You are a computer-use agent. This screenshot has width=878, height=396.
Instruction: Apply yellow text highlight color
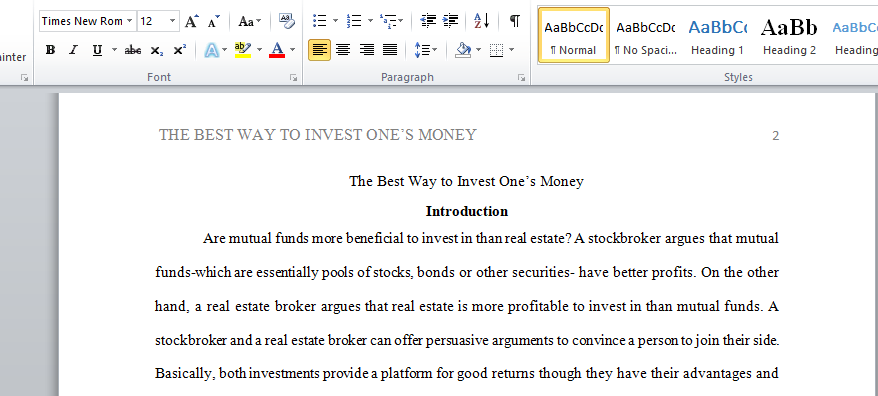[x=243, y=50]
